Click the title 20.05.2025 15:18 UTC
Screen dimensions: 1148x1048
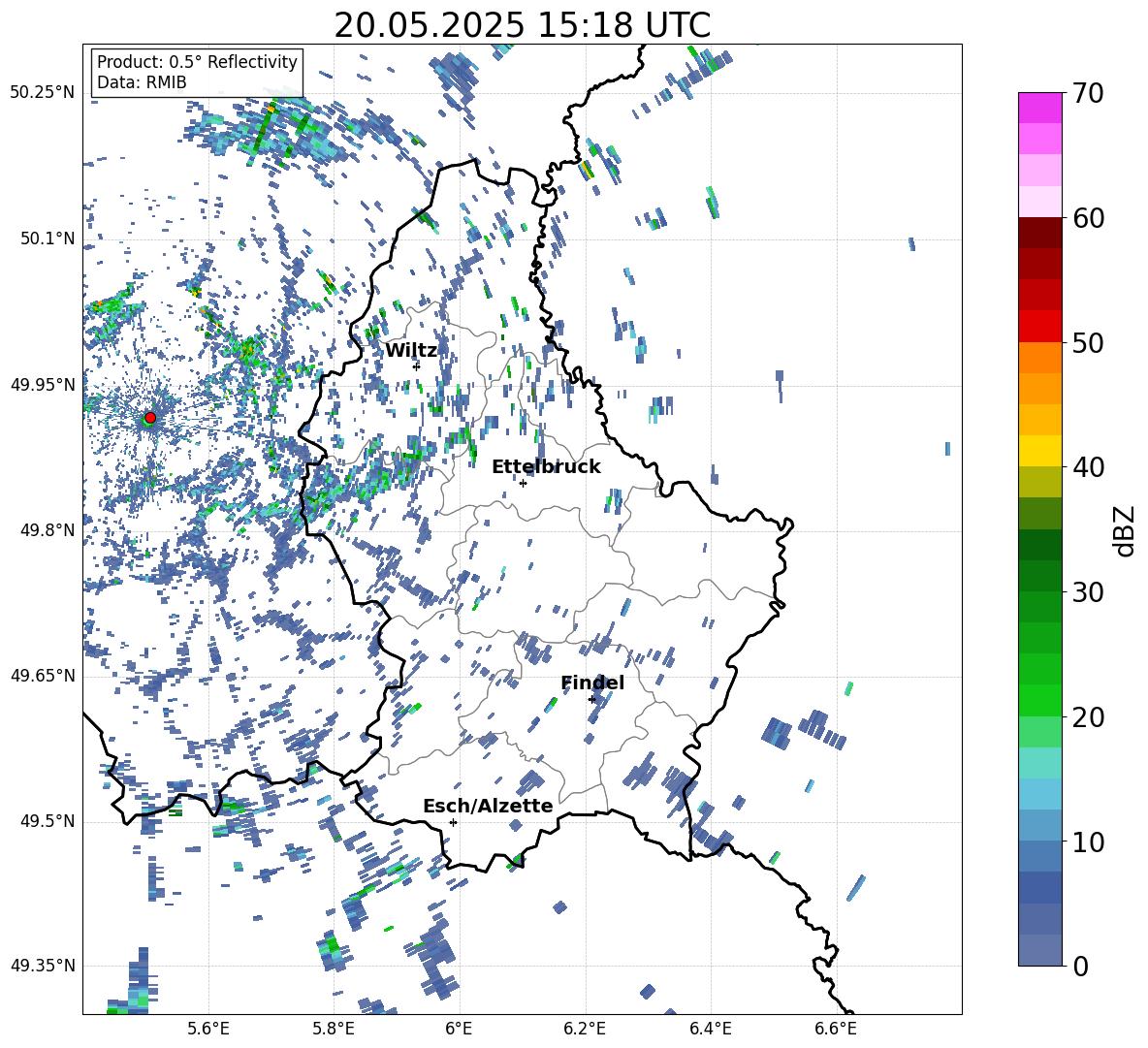tap(523, 25)
